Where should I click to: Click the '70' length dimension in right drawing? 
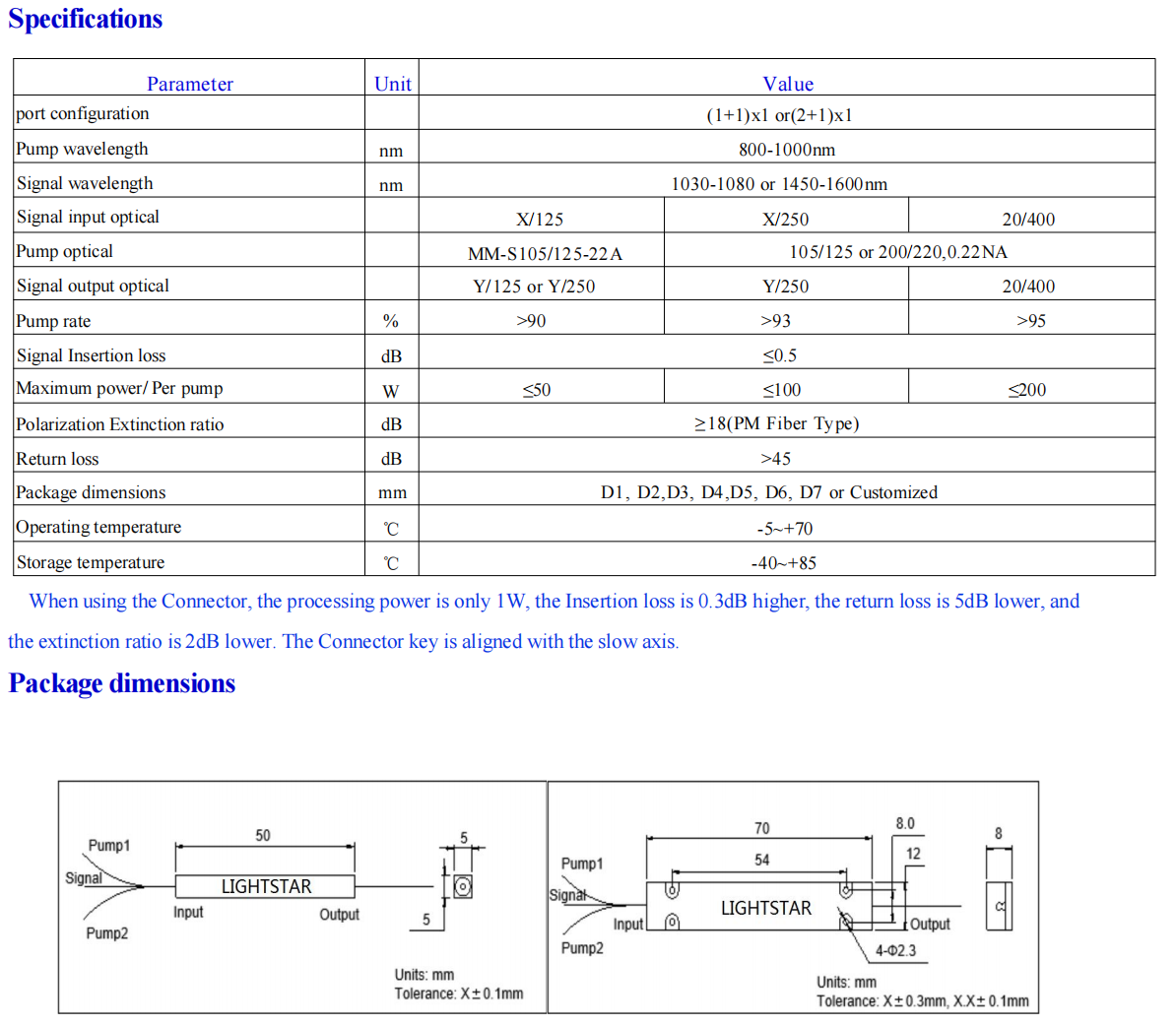[762, 829]
